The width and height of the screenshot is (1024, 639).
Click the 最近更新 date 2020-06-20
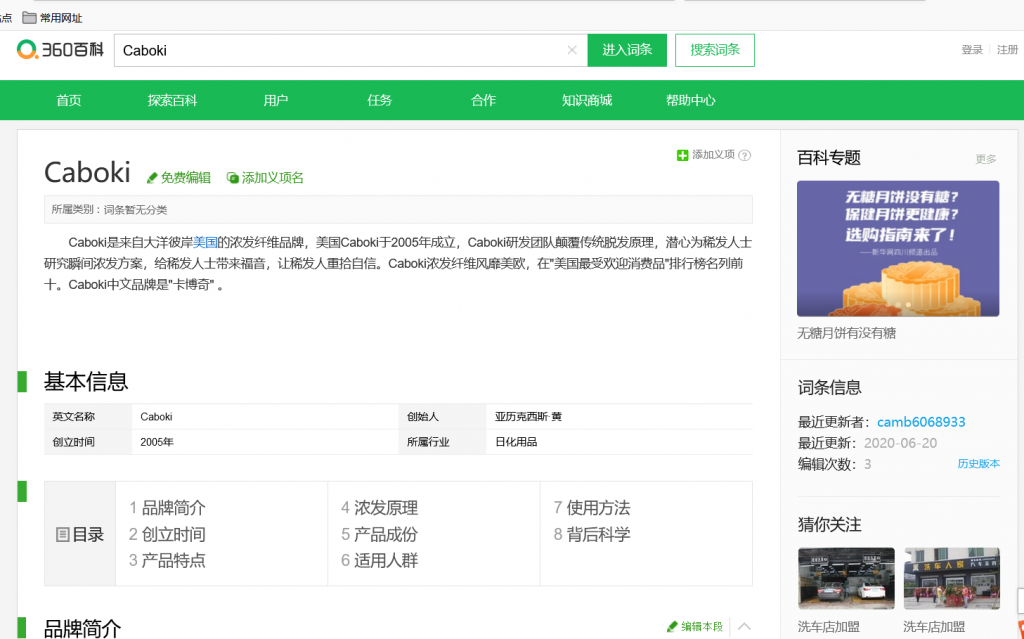tap(900, 443)
